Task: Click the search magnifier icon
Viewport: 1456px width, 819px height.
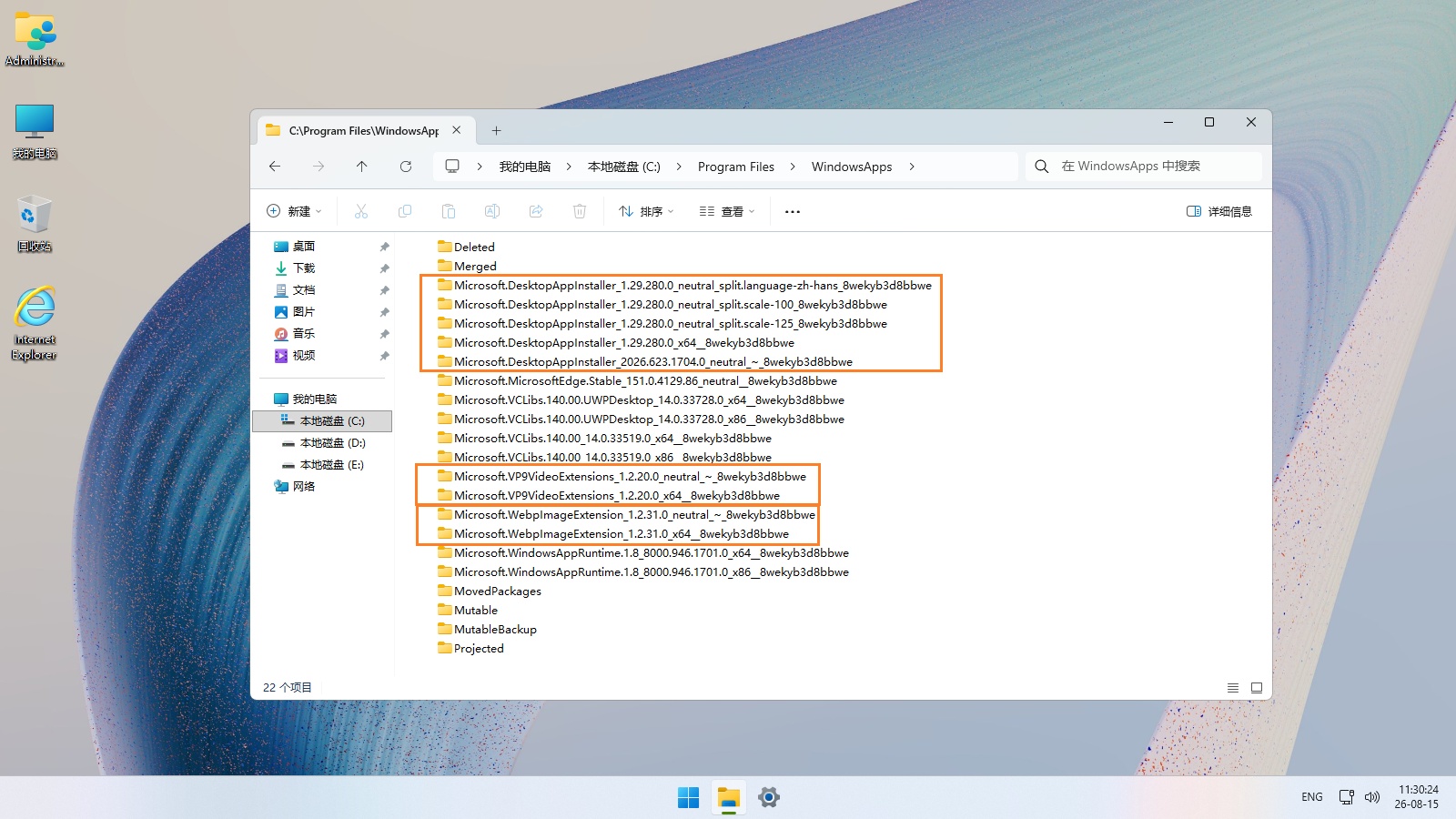Action: pyautogui.click(x=1042, y=167)
